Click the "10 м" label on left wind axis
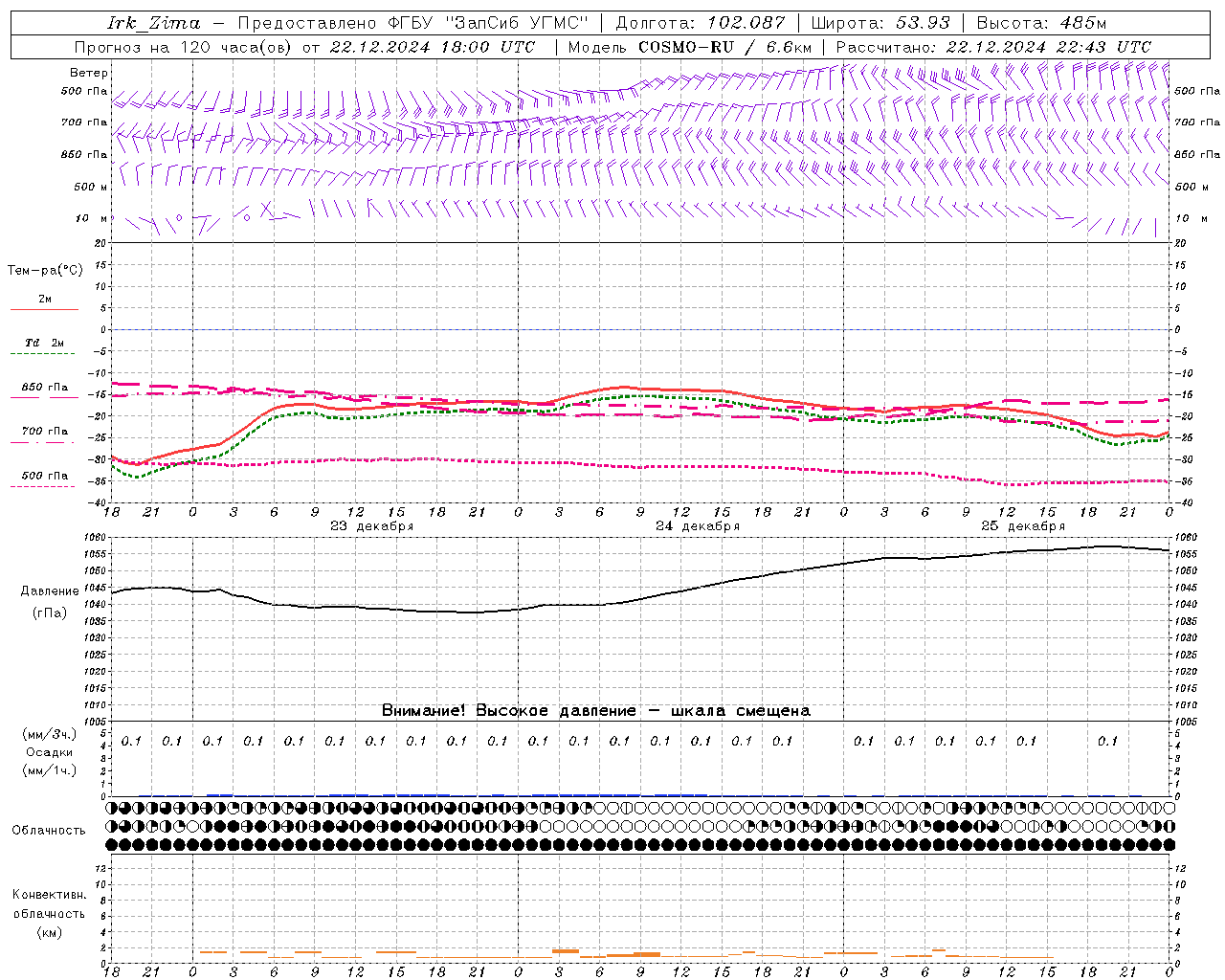 pos(91,219)
